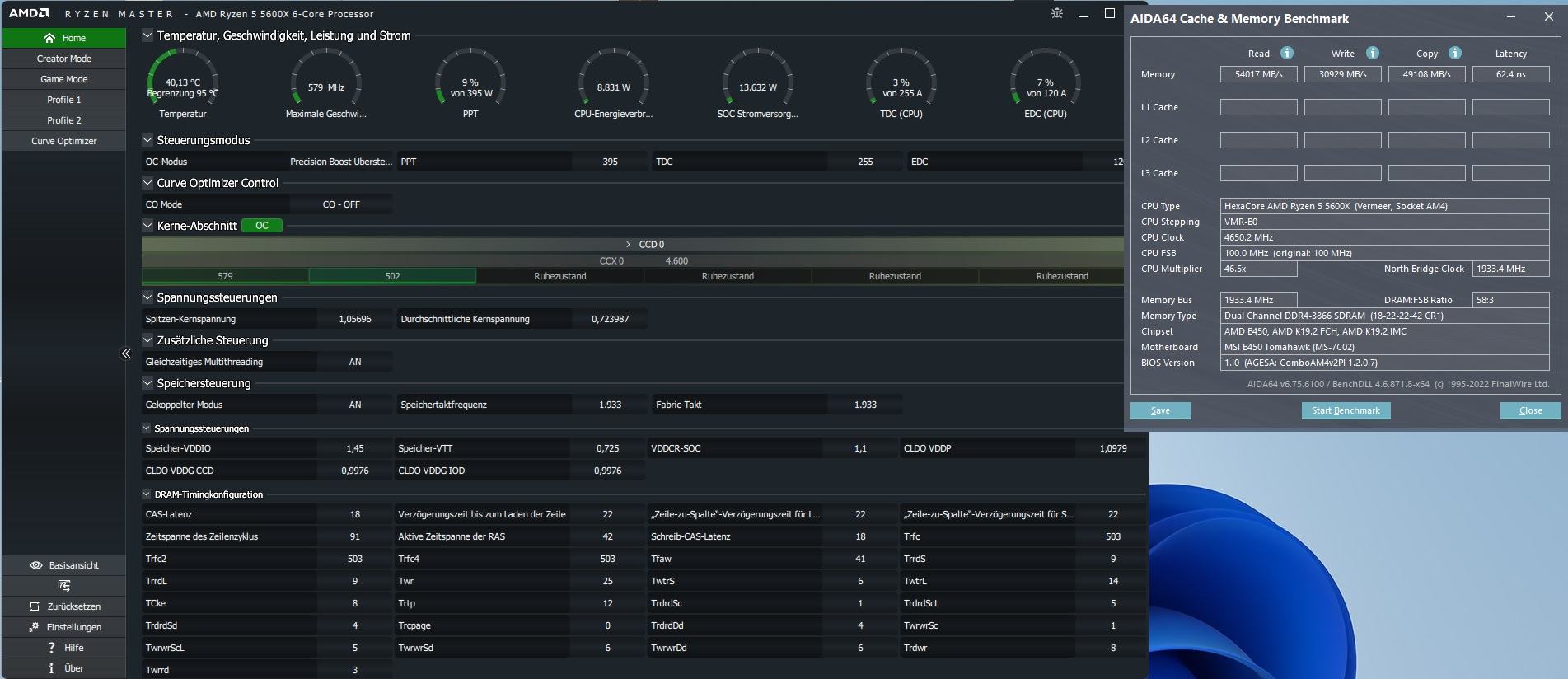Switch to Creator Mode
Screen dimensions: 1568x679
pos(63,59)
